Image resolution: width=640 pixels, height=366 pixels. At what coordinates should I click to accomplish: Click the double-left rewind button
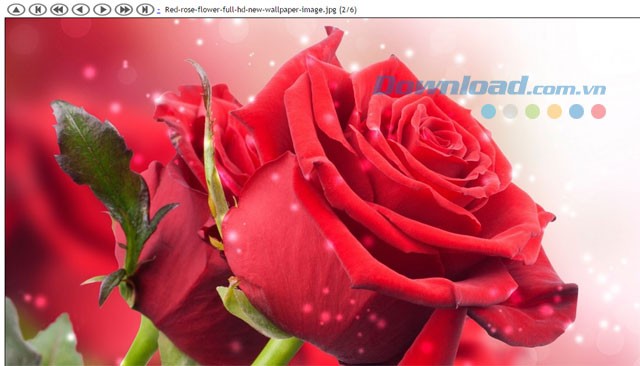pyautogui.click(x=59, y=9)
